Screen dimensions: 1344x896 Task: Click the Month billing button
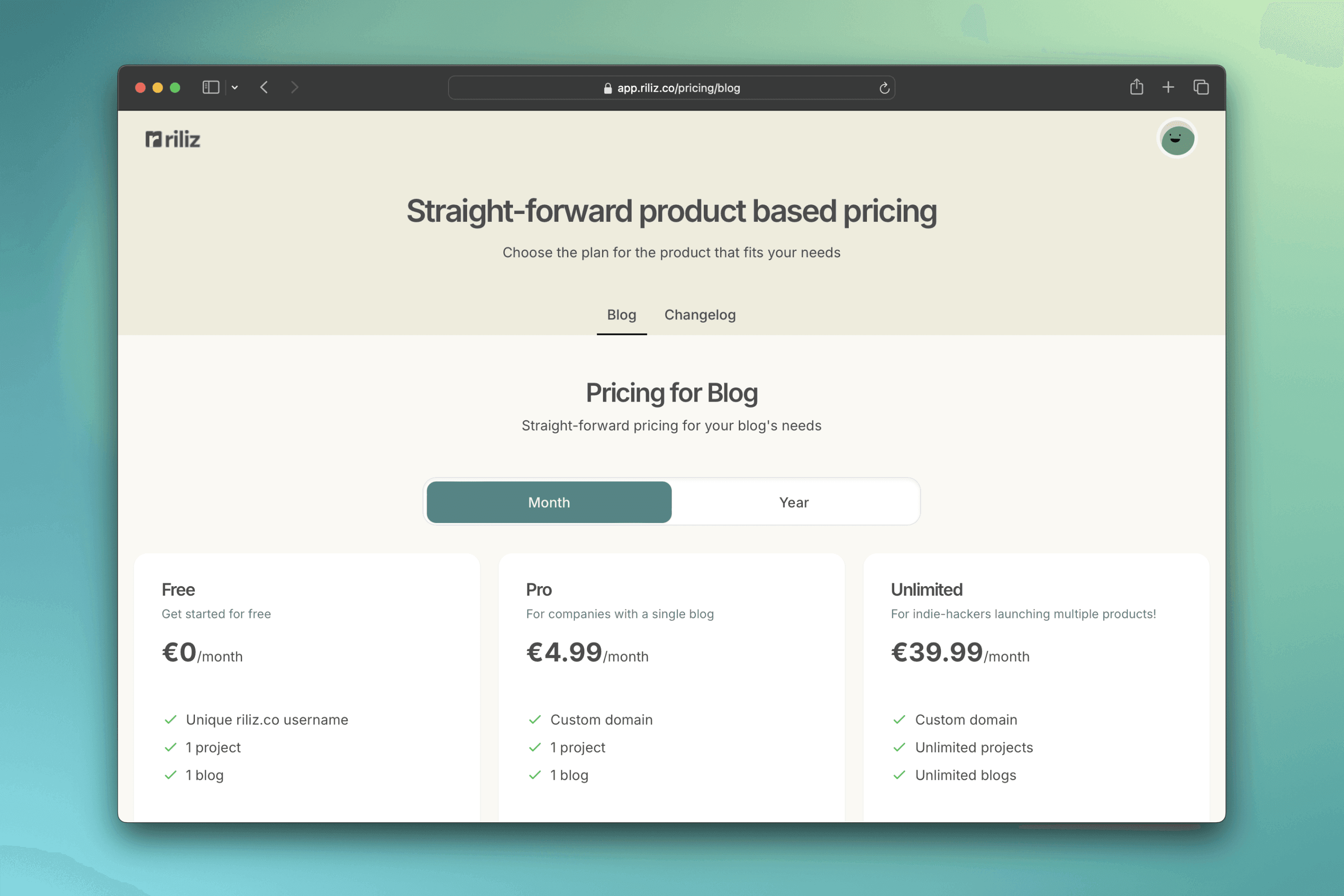[x=548, y=502]
